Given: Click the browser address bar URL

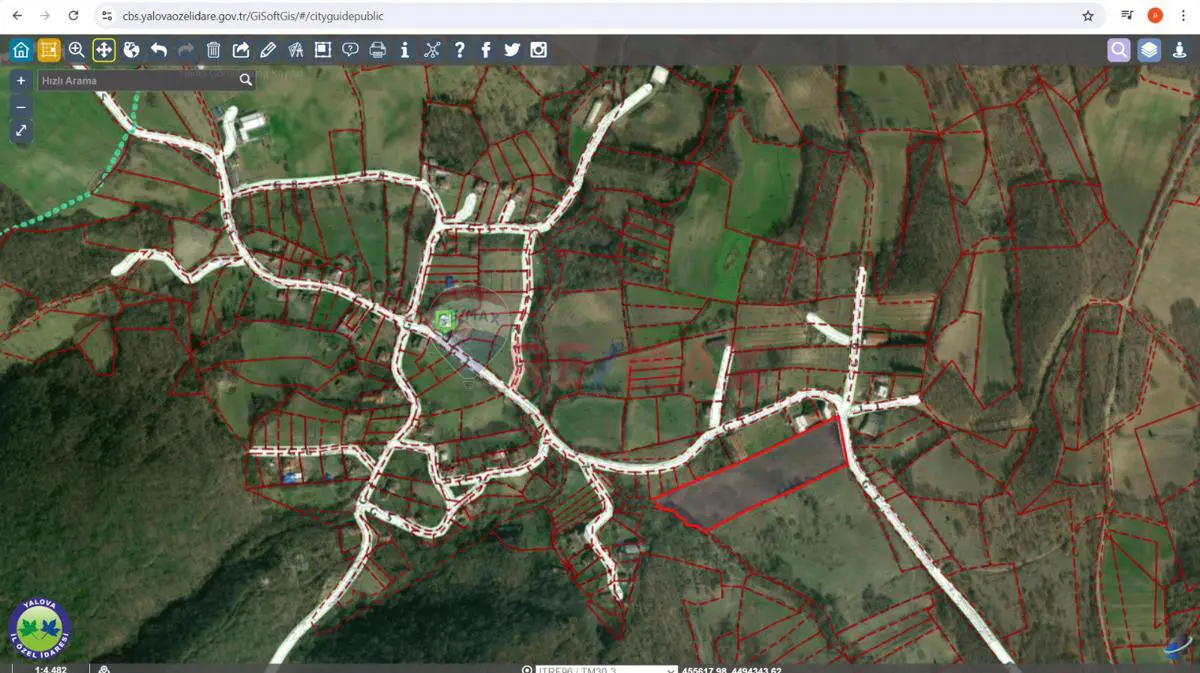Looking at the screenshot, I should (x=253, y=16).
